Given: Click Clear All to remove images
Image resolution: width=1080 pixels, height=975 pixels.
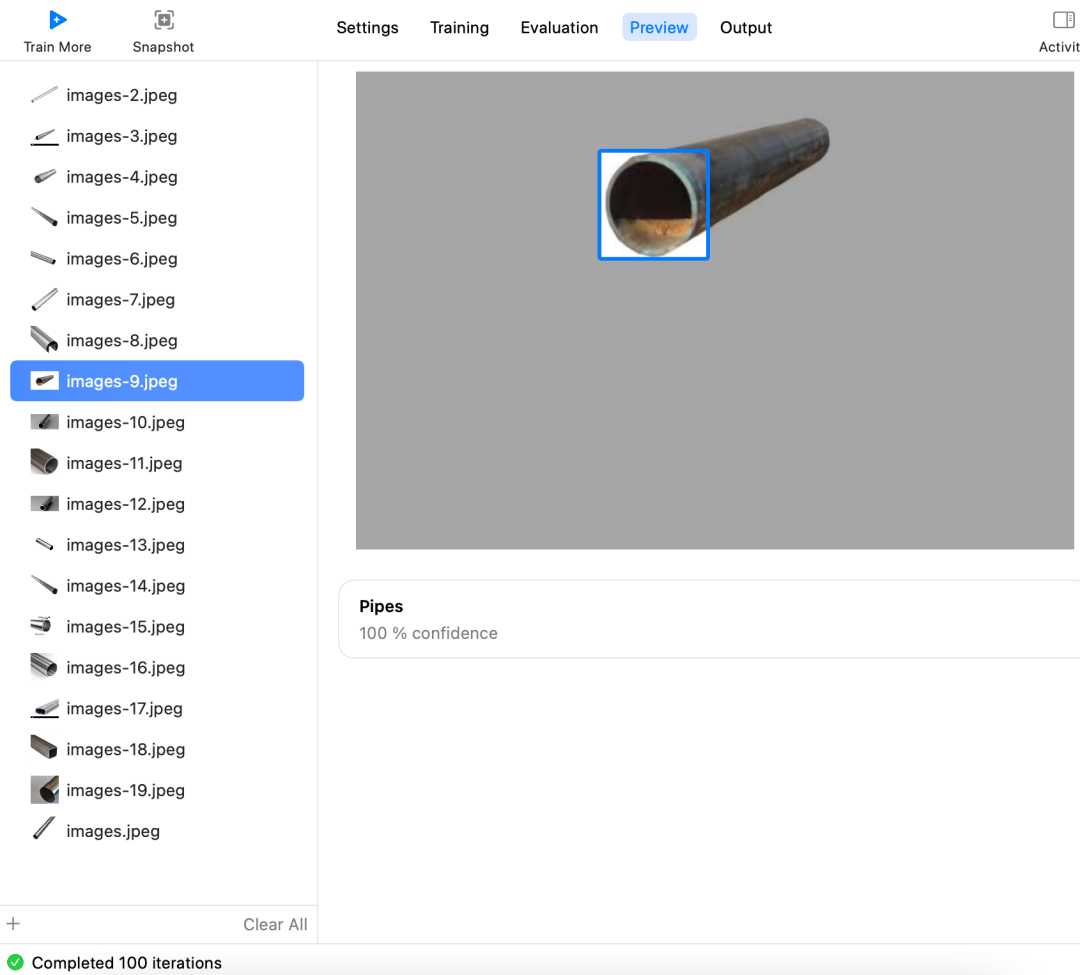Looking at the screenshot, I should (x=275, y=924).
